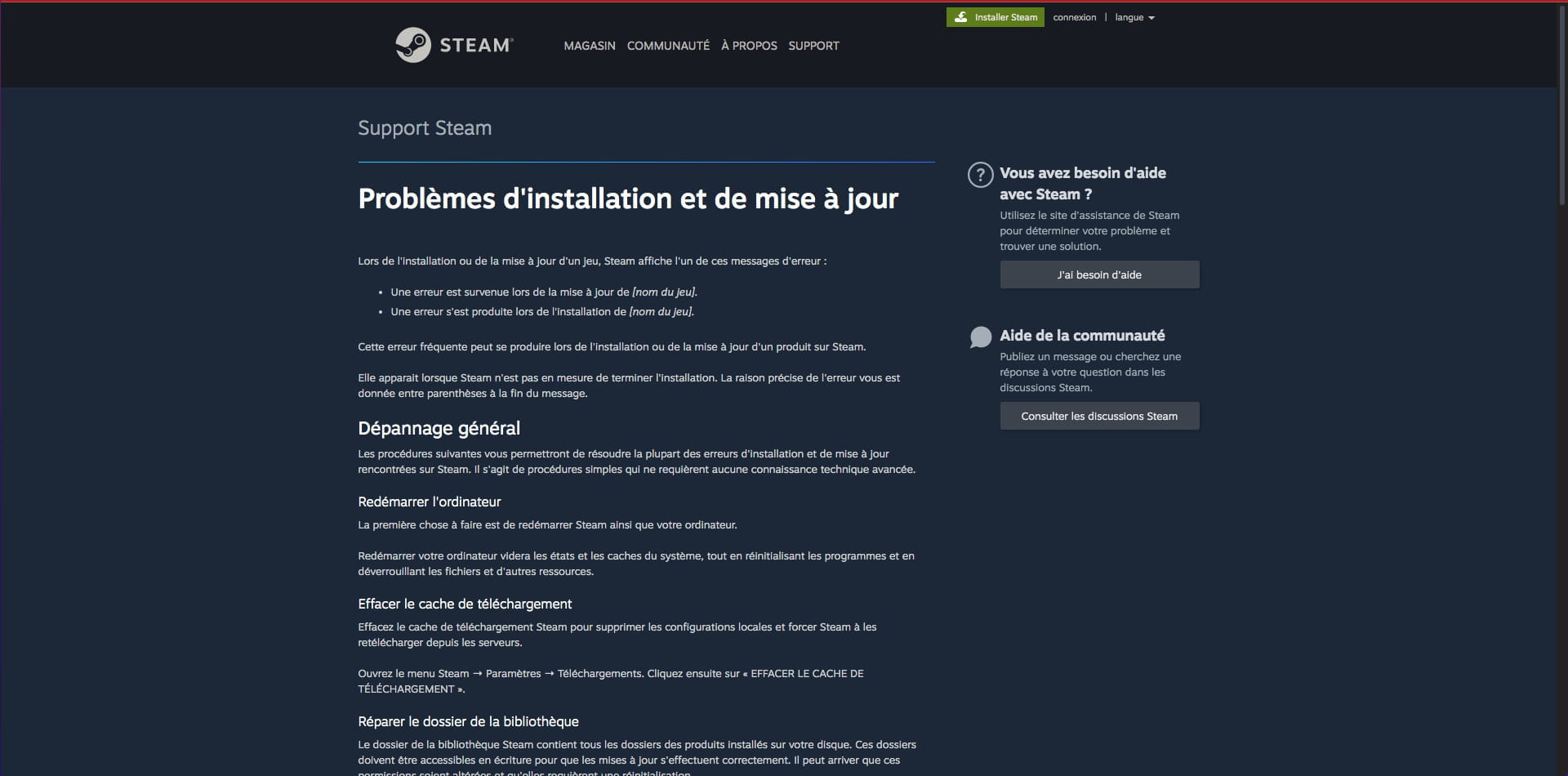Click bullet text about erreur lors de la mise à jour
This screenshot has width=1568, height=776.
[544, 292]
